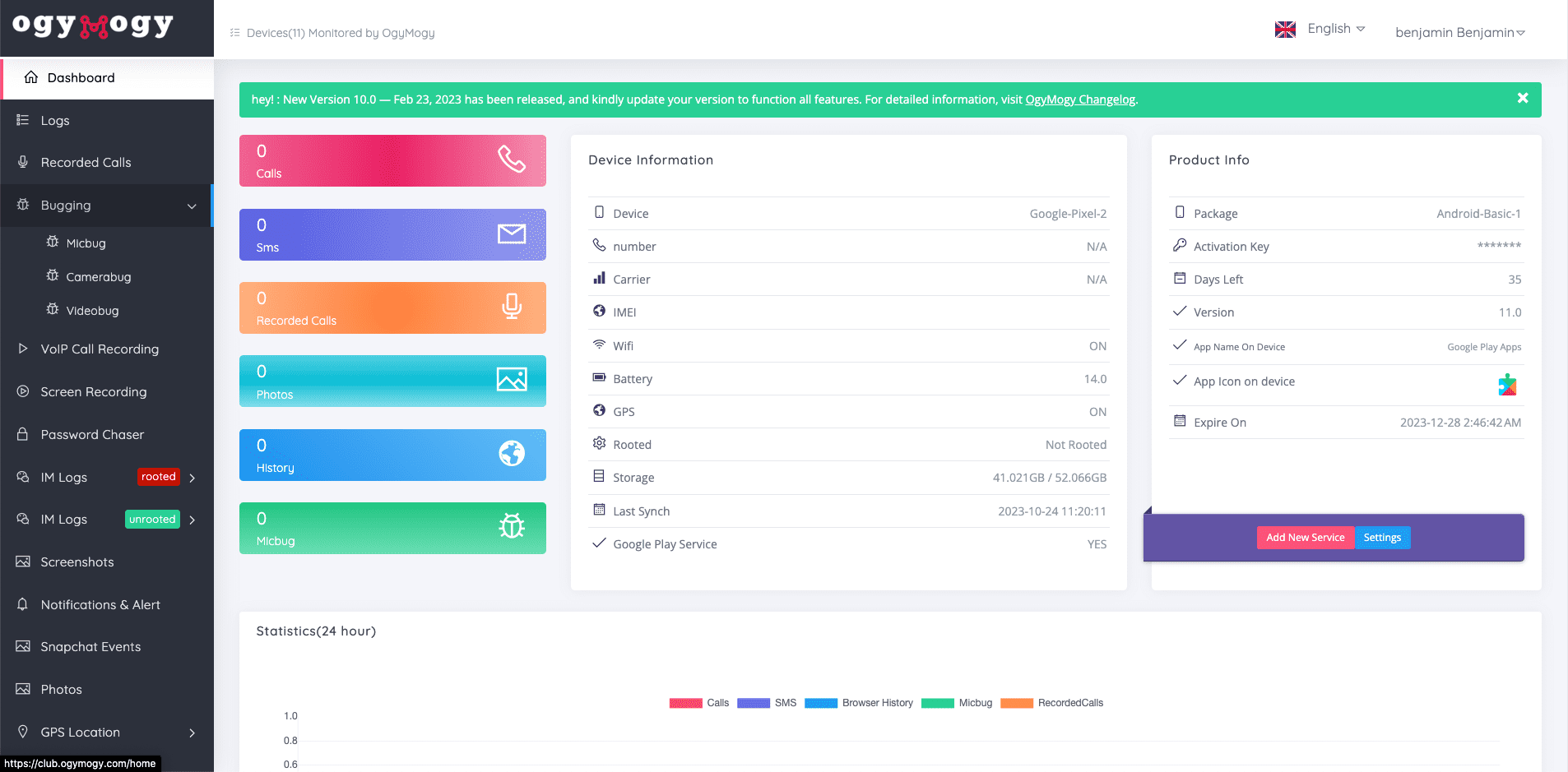Viewport: 1568px width, 772px height.
Task: Click the UK flag language icon
Action: (x=1285, y=29)
